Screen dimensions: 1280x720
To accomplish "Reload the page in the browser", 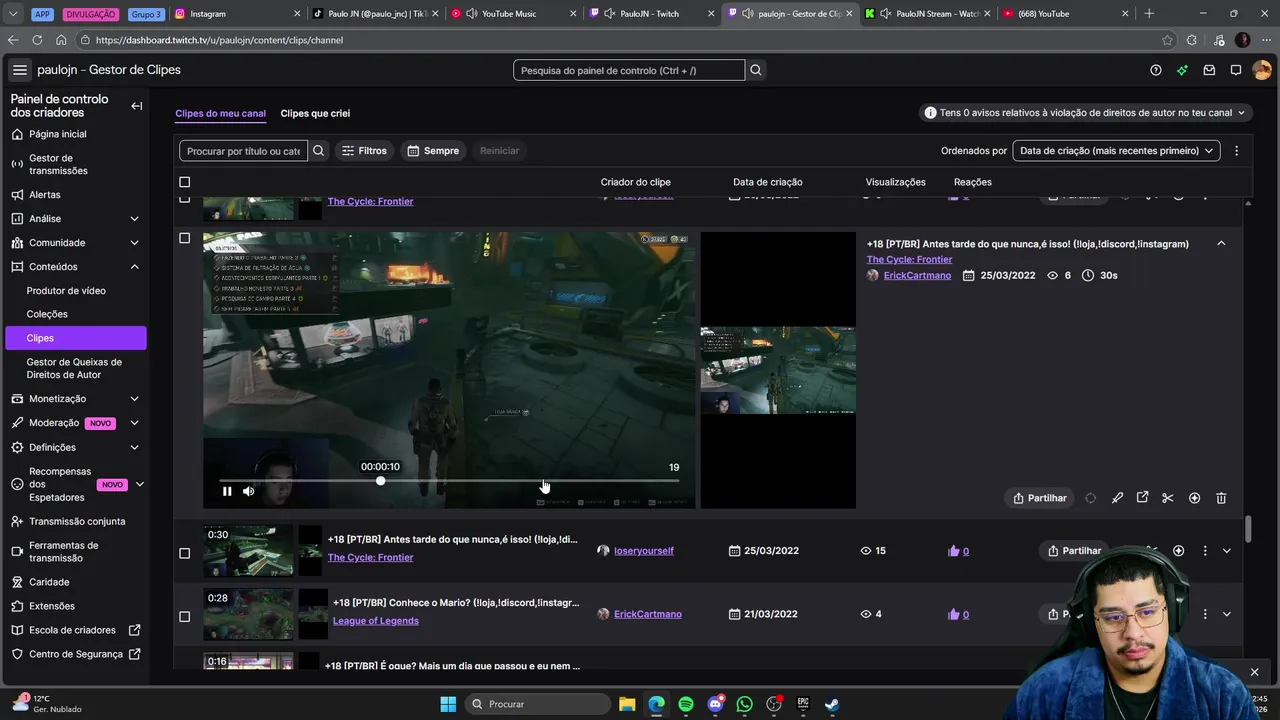I will tap(37, 40).
